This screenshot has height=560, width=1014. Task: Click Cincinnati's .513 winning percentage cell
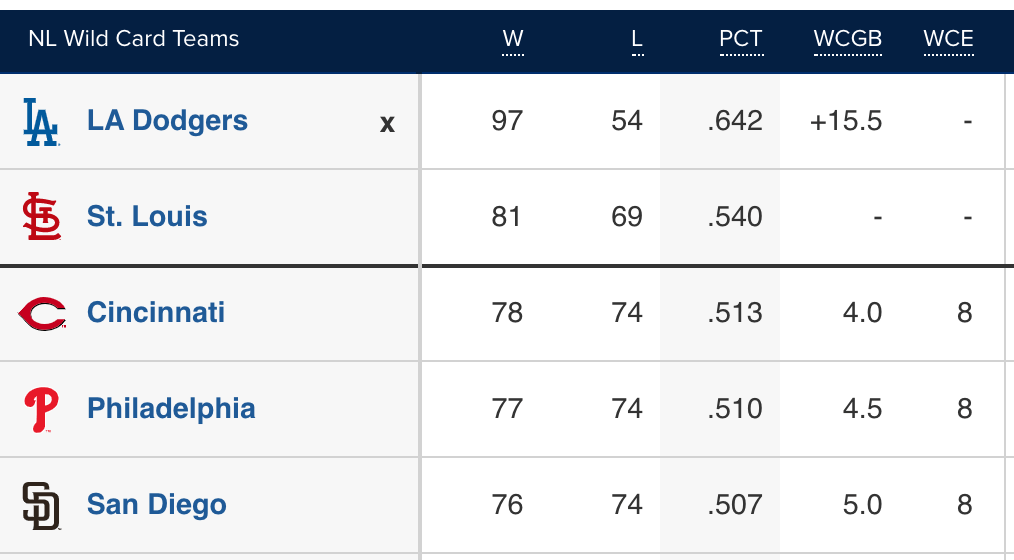point(735,313)
